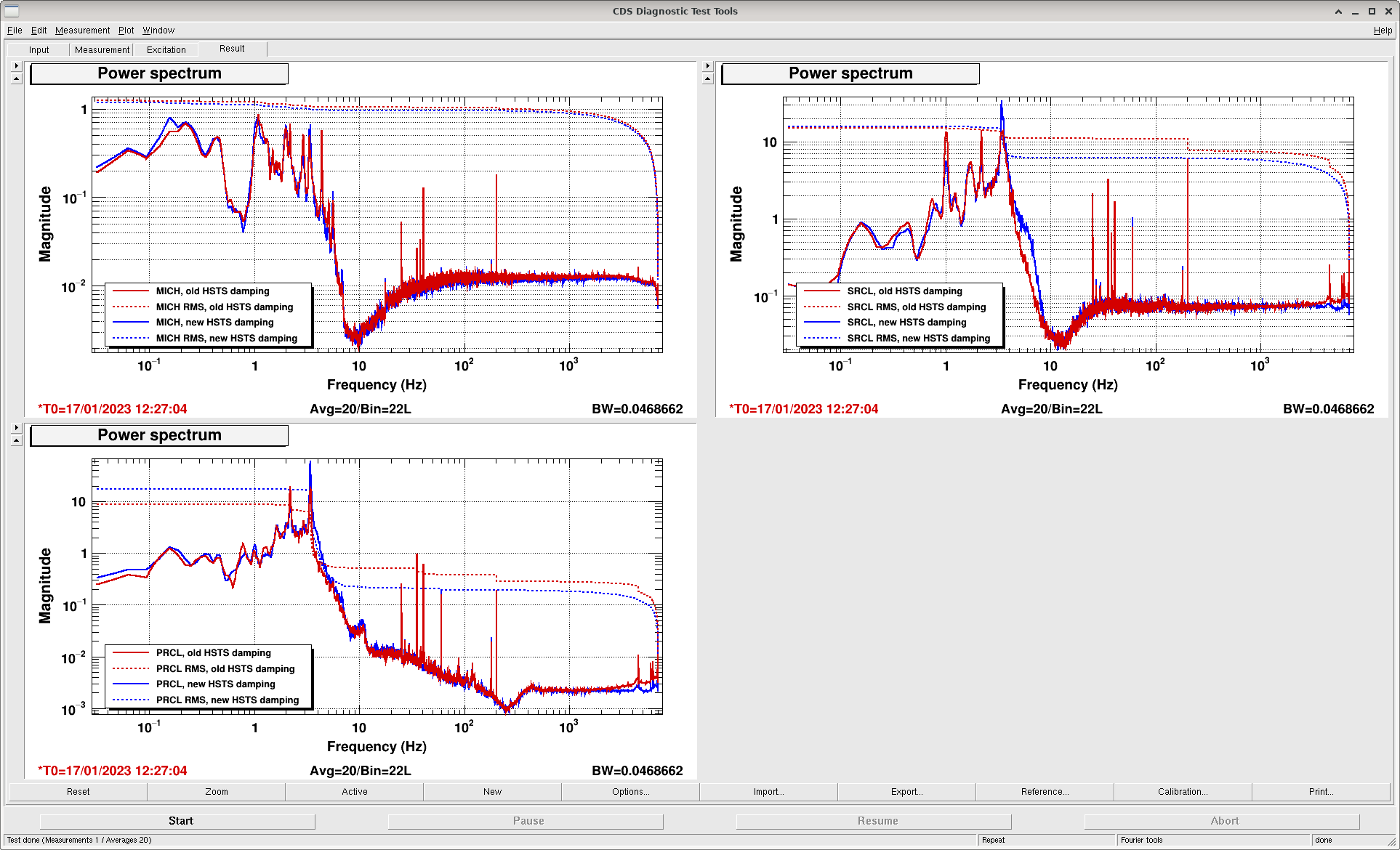The image size is (1400, 850).
Task: Click up-arrow icon beside SRCL power spectrum
Action: tap(707, 78)
